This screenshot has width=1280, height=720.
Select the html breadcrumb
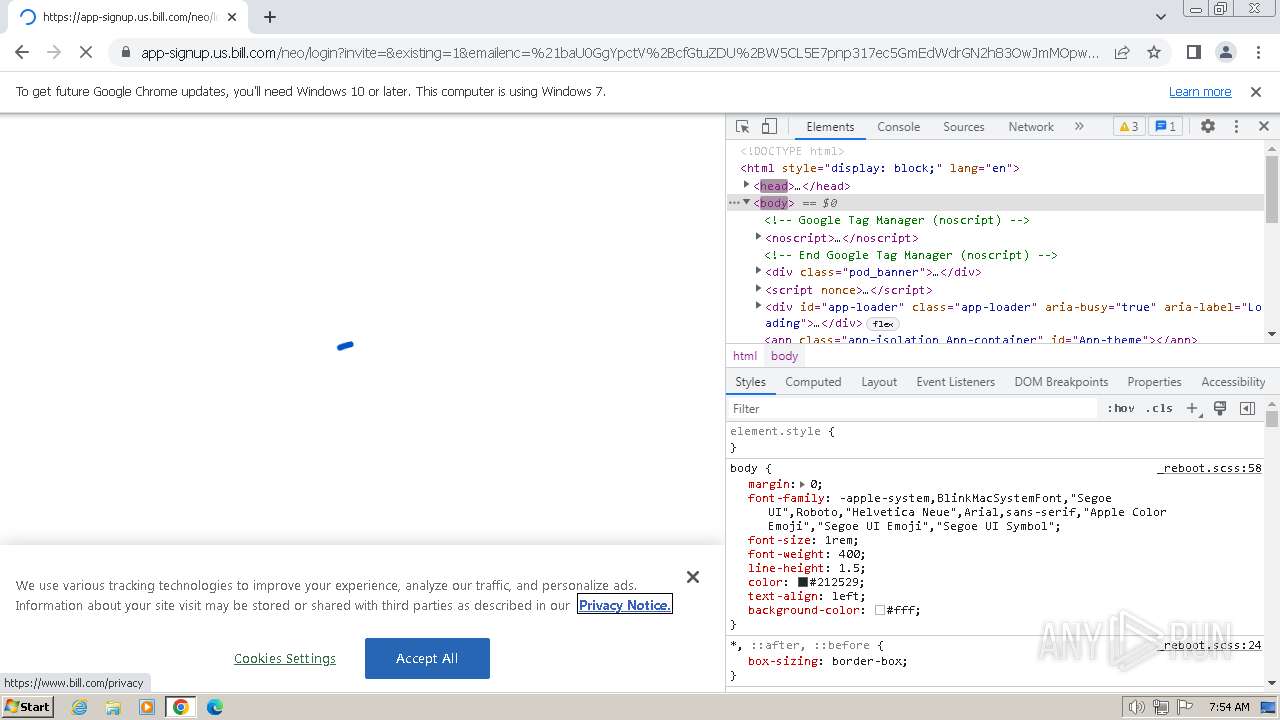pos(745,356)
